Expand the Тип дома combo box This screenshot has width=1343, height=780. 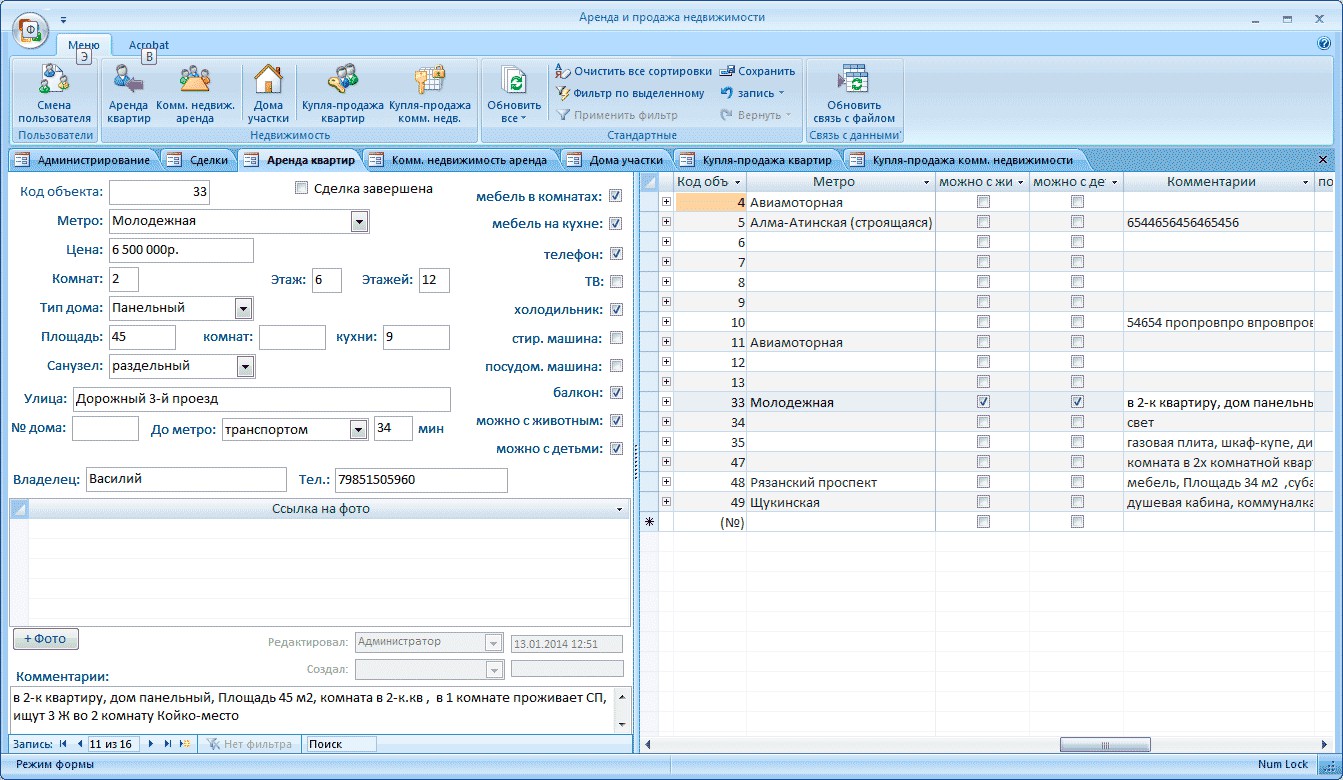(243, 308)
